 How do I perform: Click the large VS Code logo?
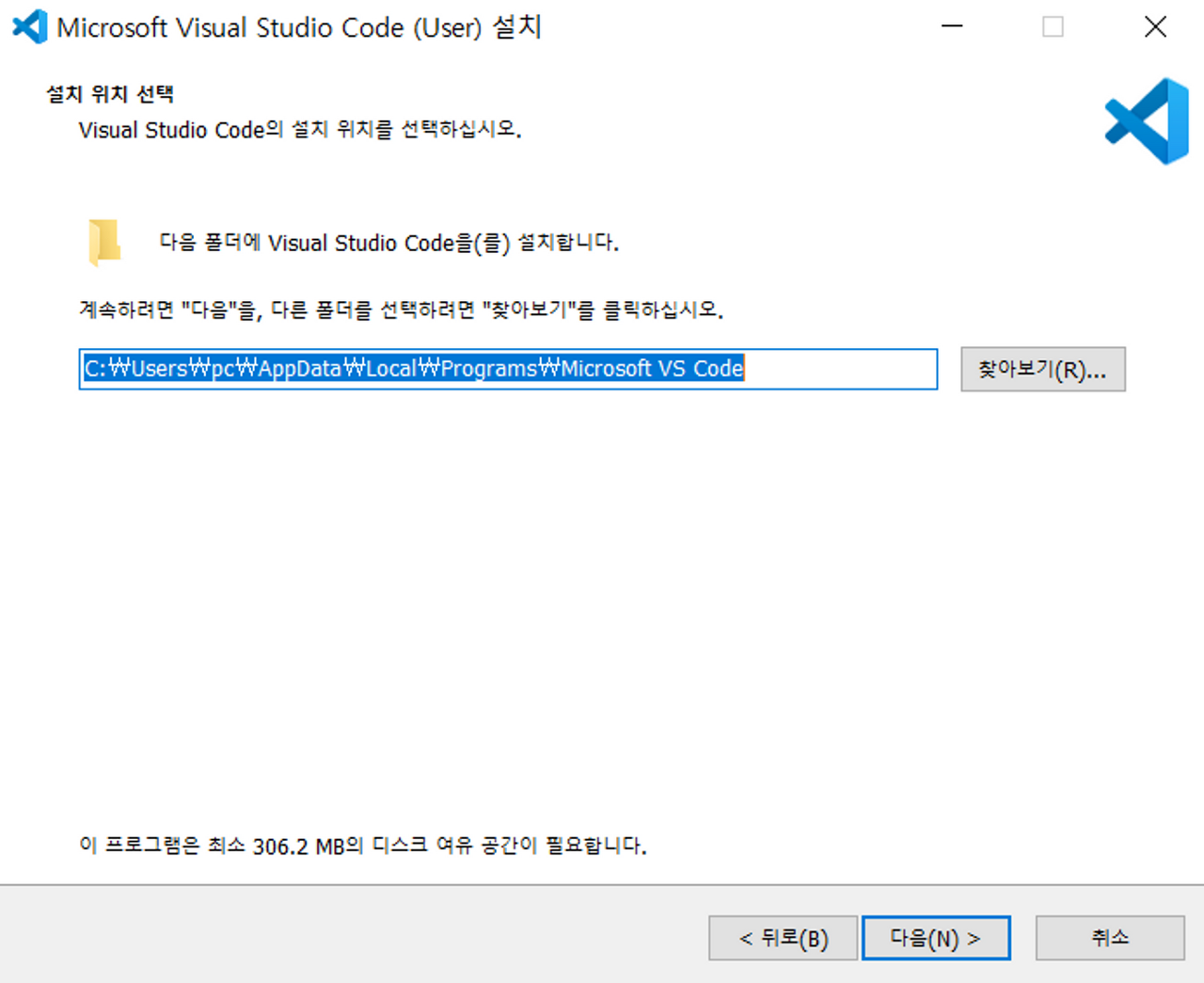(1147, 121)
